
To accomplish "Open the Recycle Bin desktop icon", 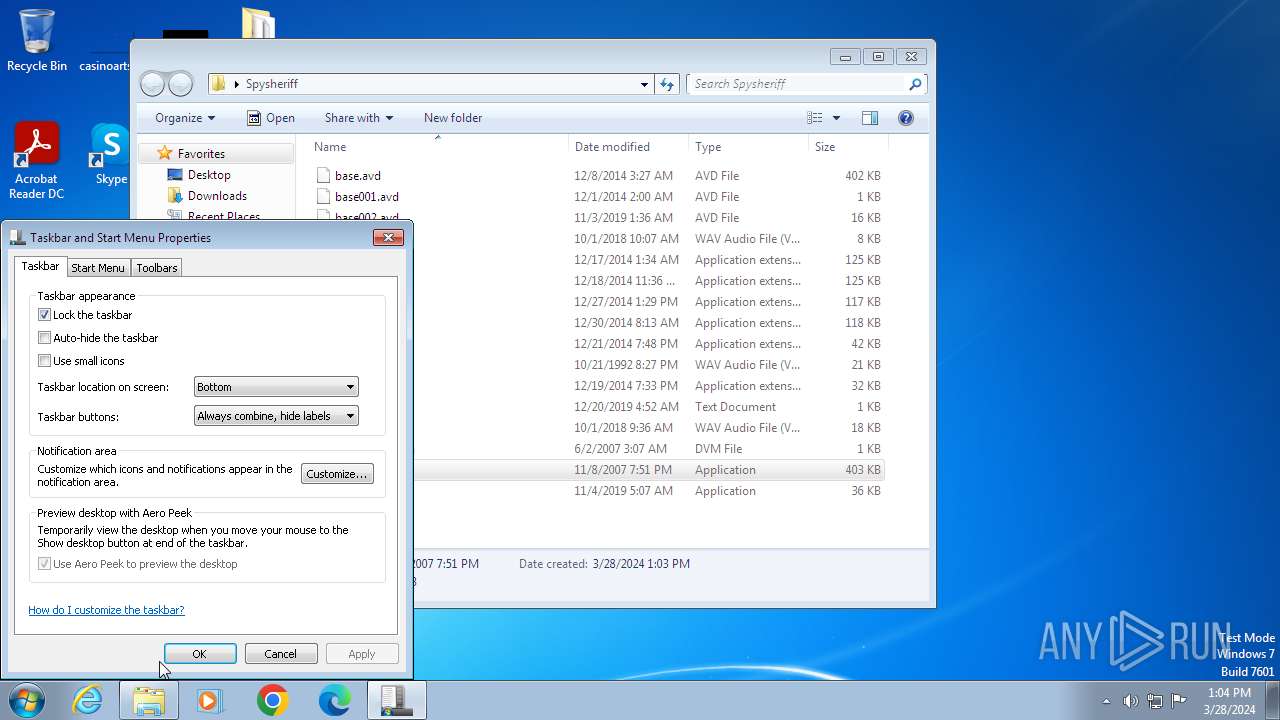I will 37,40.
